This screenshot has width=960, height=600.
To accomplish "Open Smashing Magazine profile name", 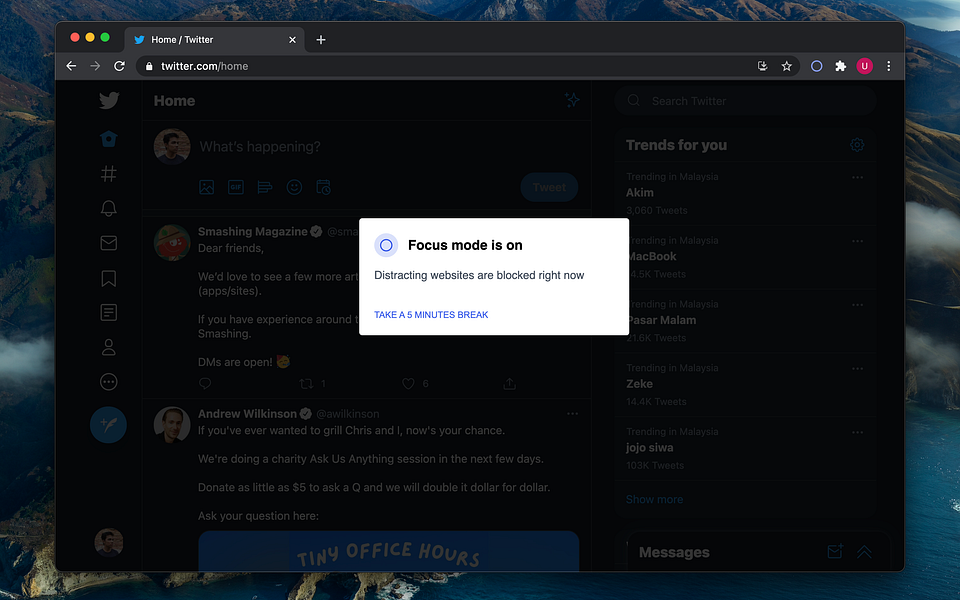I will tap(253, 231).
